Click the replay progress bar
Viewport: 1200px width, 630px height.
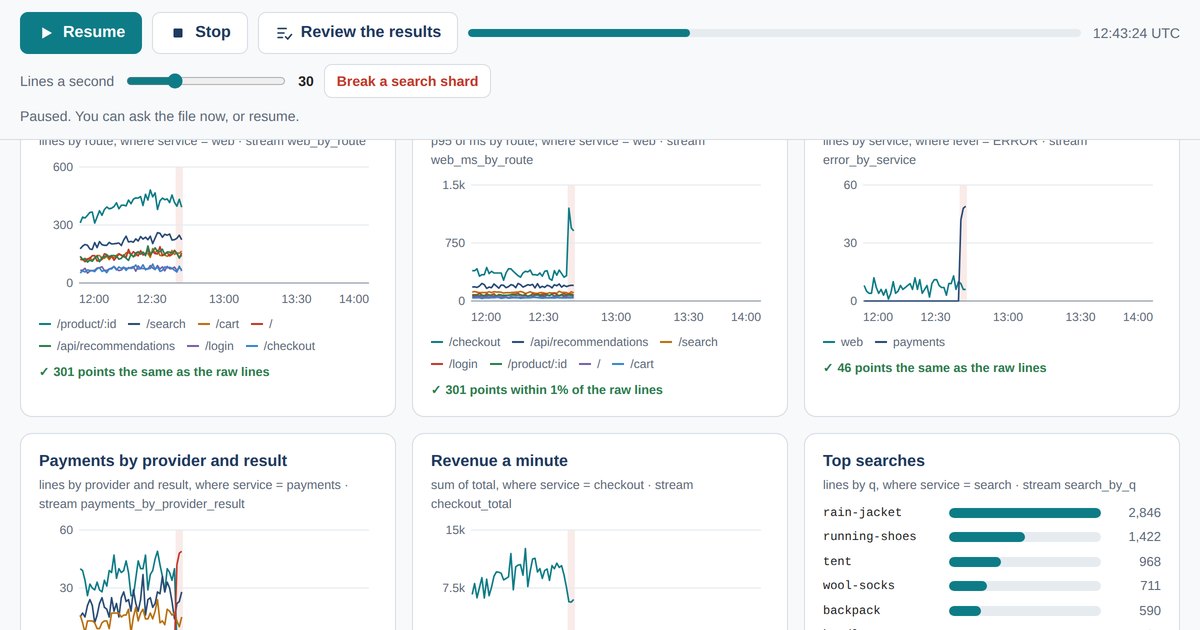pos(774,33)
